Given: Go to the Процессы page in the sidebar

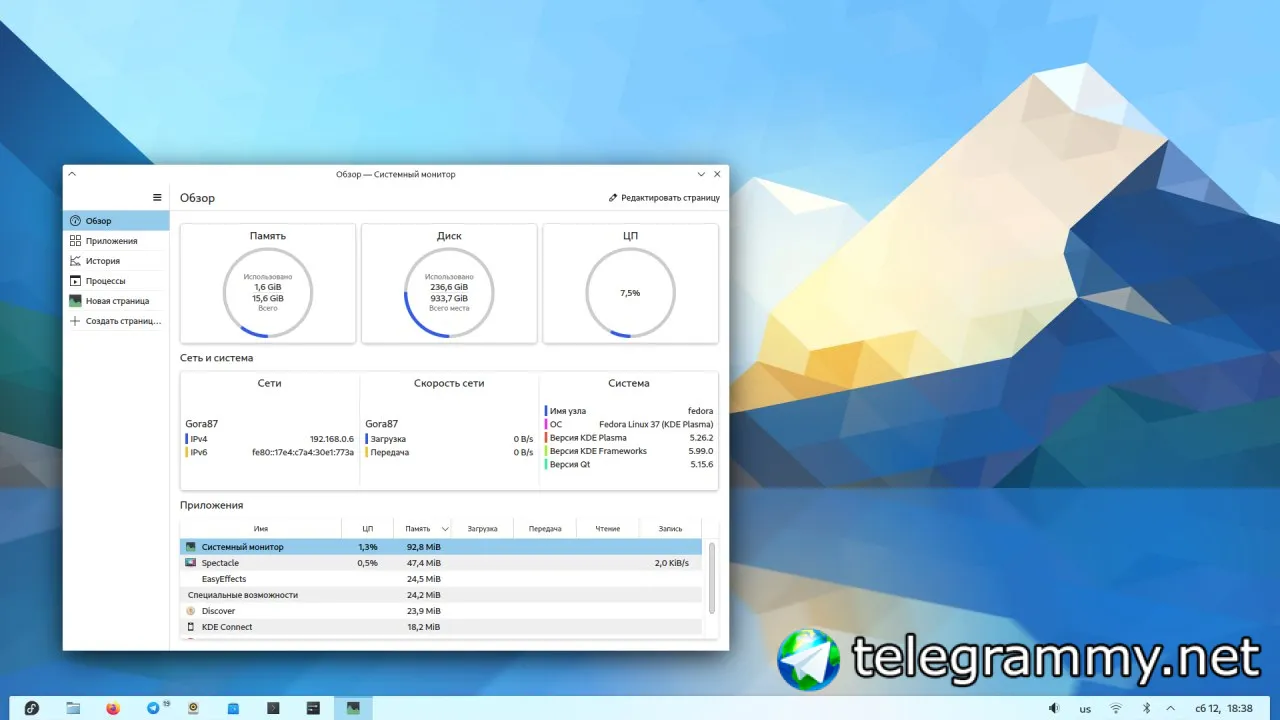Looking at the screenshot, I should click(116, 281).
